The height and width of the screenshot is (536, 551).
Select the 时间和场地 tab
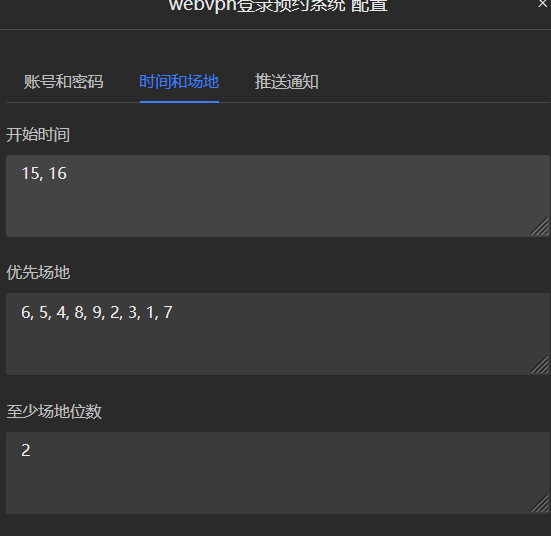tap(179, 82)
